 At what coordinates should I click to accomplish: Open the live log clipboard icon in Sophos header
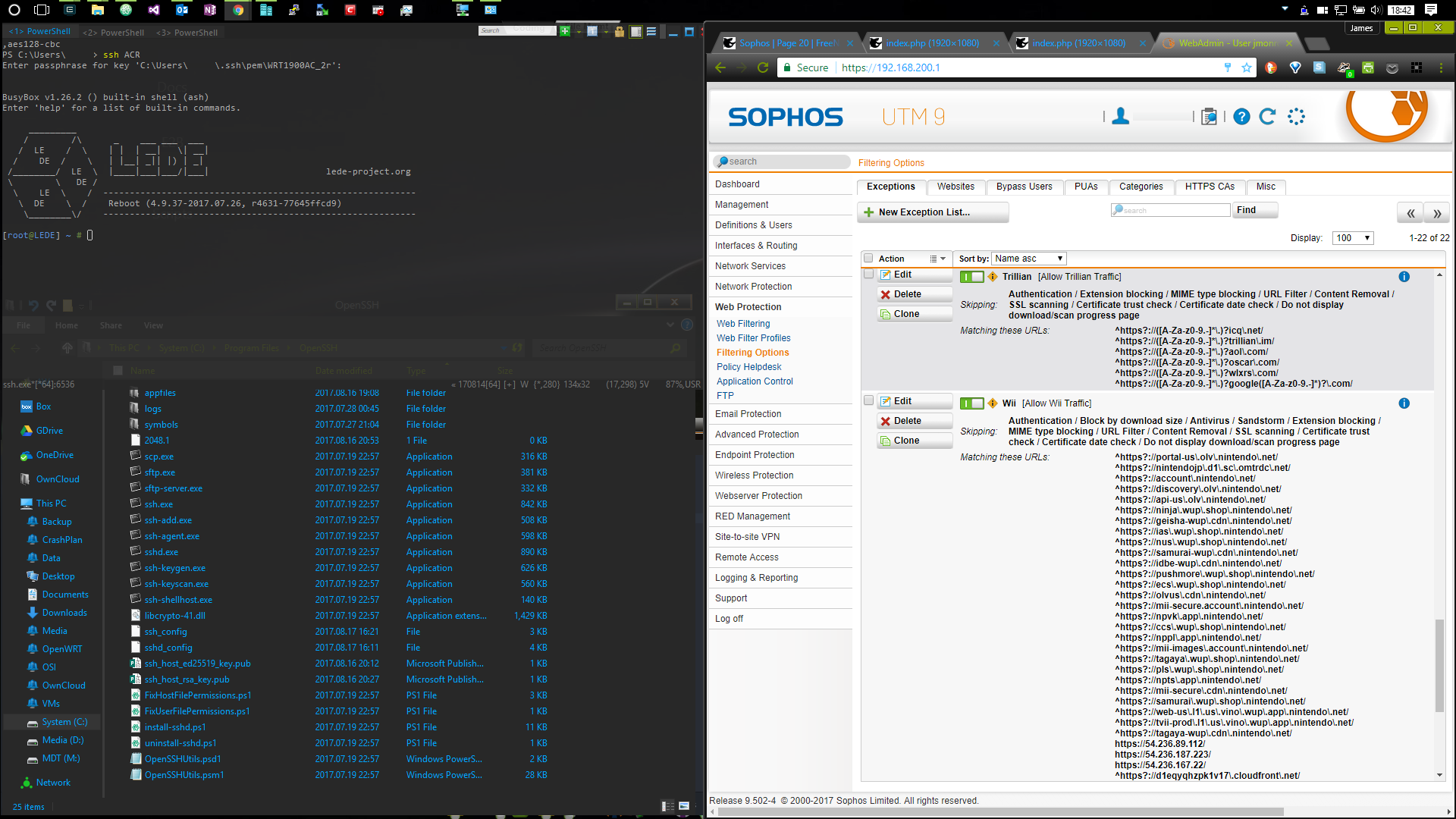click(1210, 116)
